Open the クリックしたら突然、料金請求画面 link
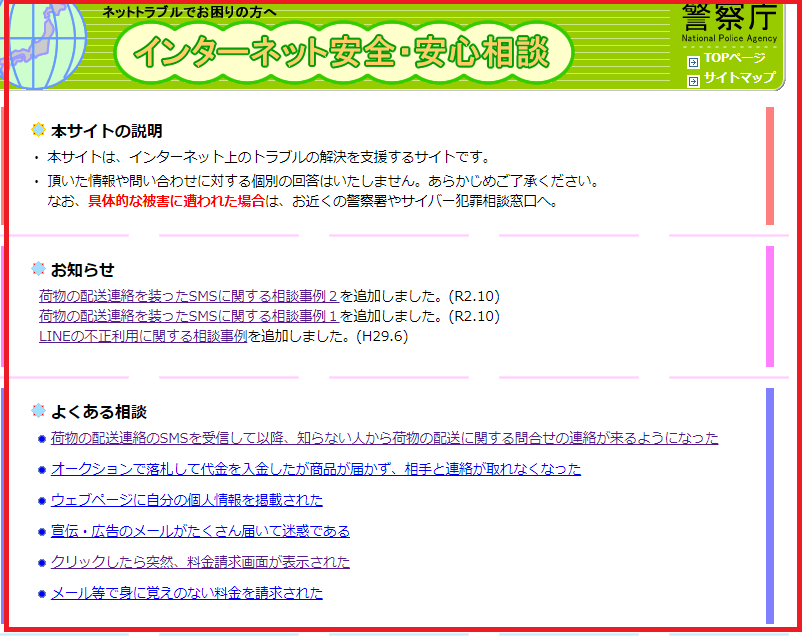803x636 pixels. tap(200, 562)
